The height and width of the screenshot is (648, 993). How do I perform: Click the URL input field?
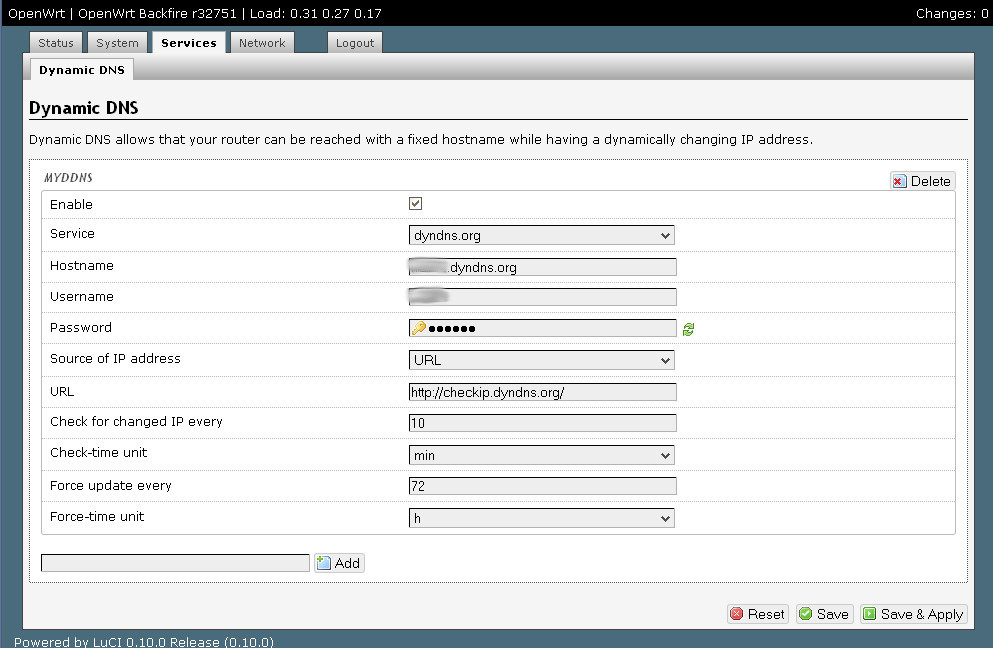(x=542, y=393)
